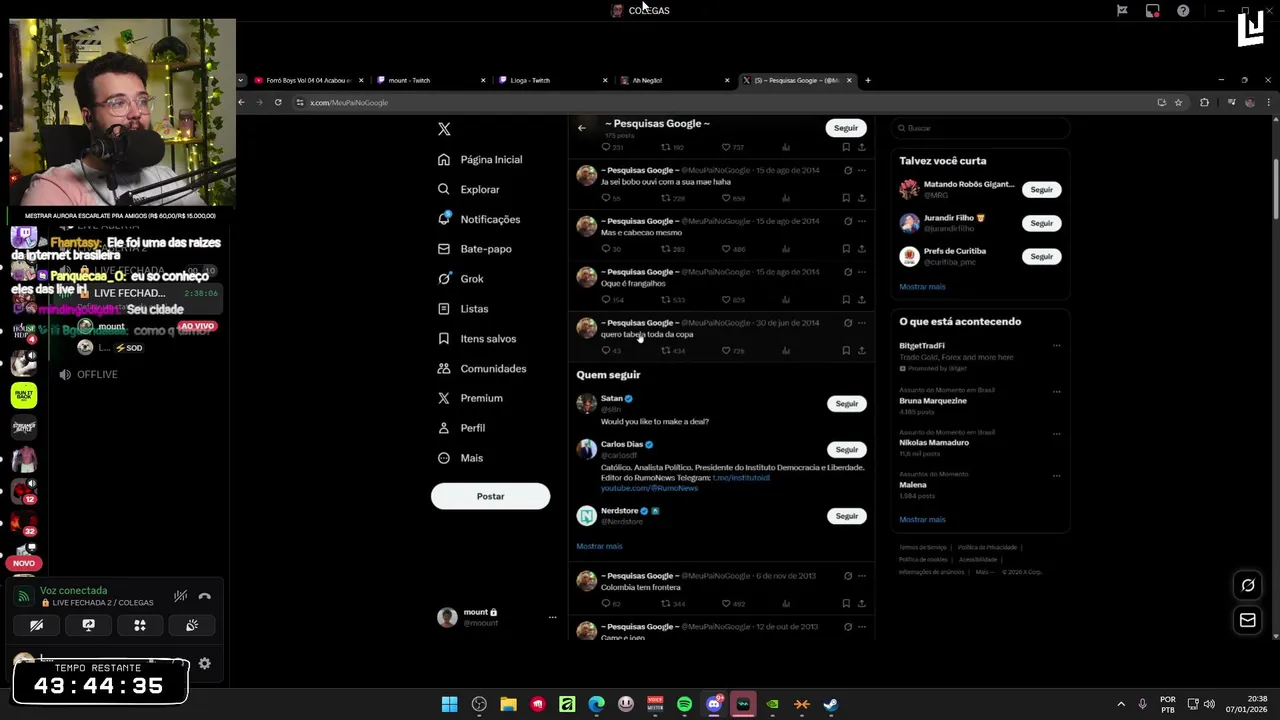Follow Pesquisas Google with the header Seguir button
Viewport: 1280px width, 720px height.
[846, 128]
